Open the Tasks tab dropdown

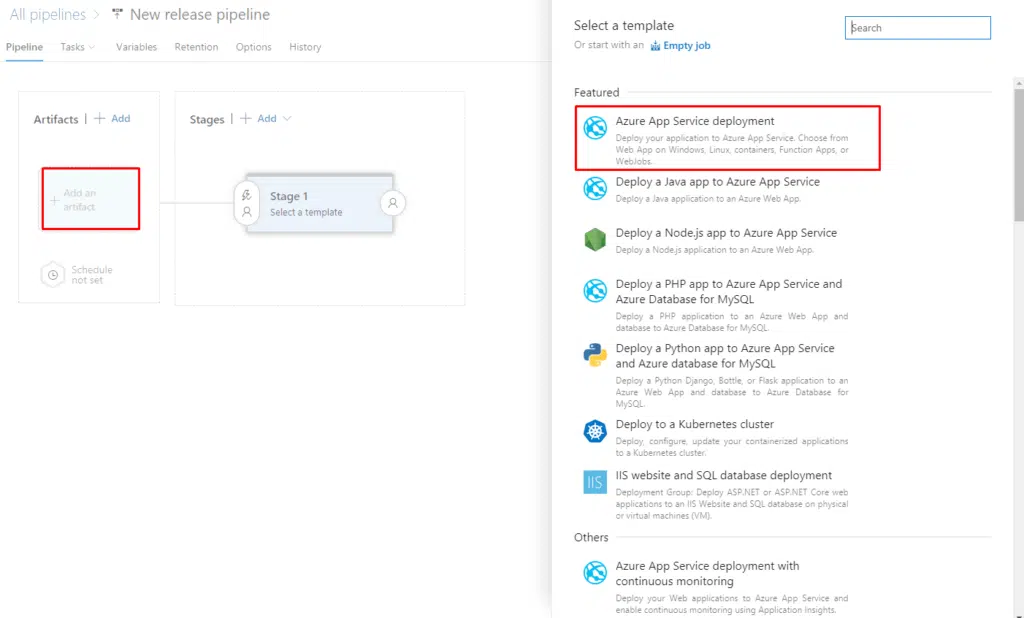[78, 47]
